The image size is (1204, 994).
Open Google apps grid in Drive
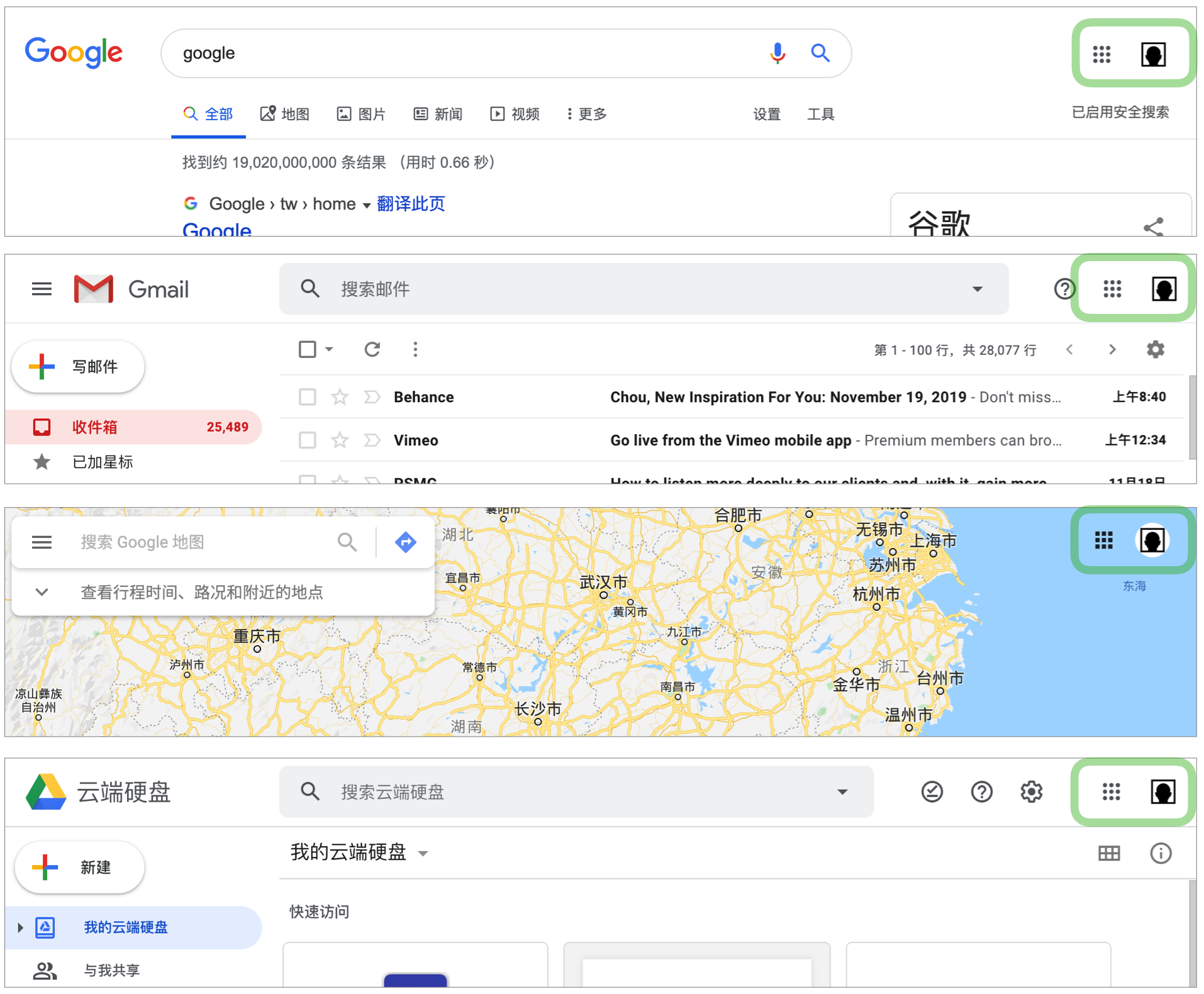click(1112, 791)
